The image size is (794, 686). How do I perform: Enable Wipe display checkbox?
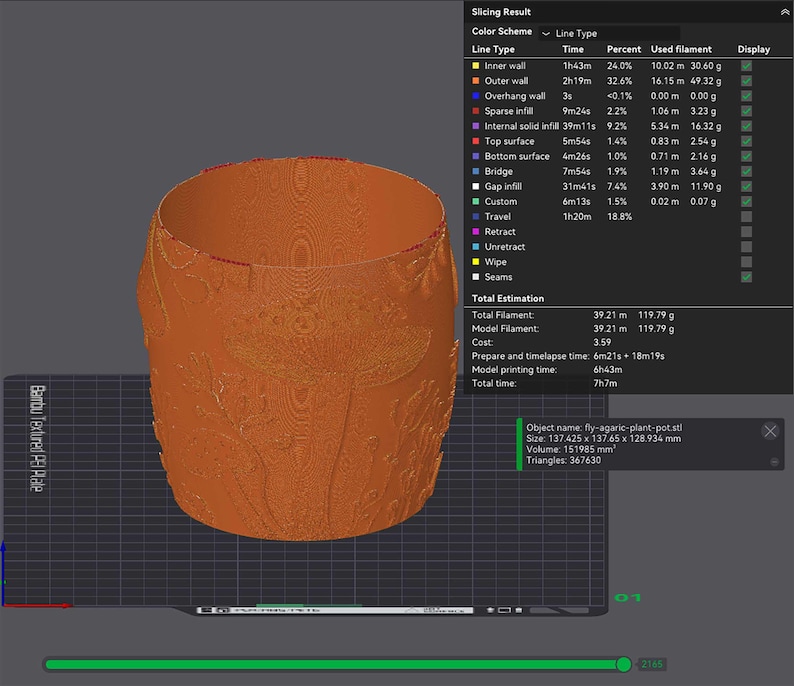tap(746, 262)
